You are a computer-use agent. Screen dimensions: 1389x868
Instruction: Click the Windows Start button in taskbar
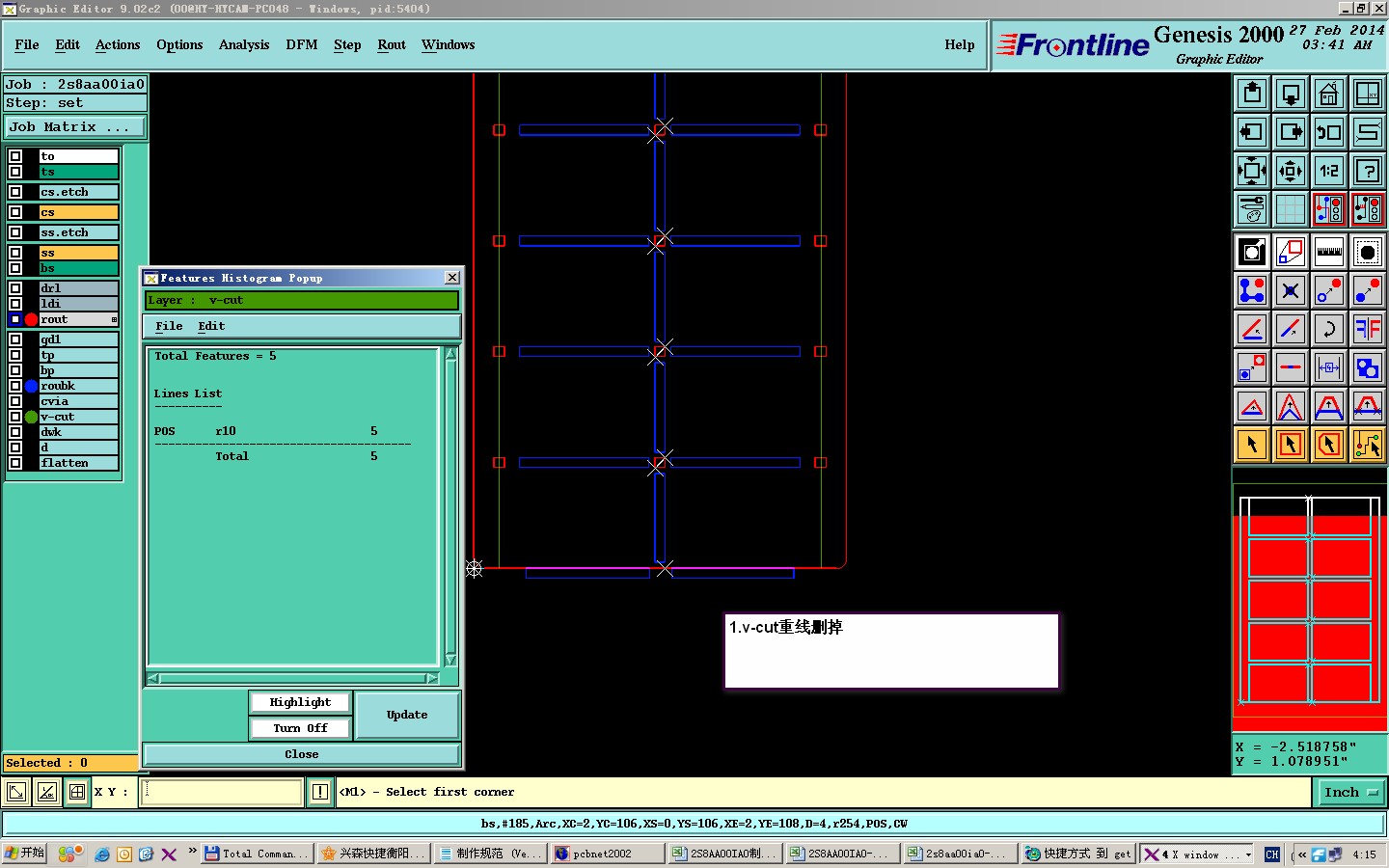pyautogui.click(x=25, y=854)
